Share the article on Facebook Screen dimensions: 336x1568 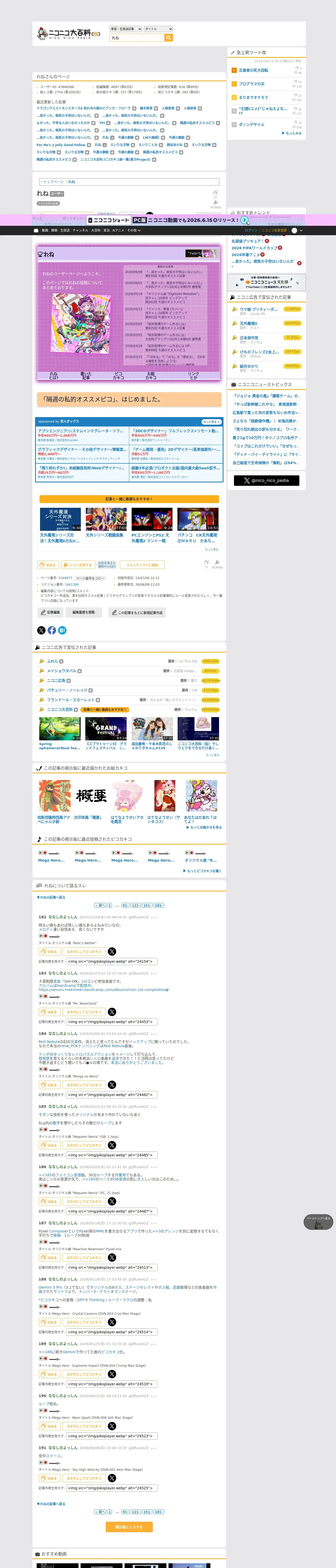52,630
